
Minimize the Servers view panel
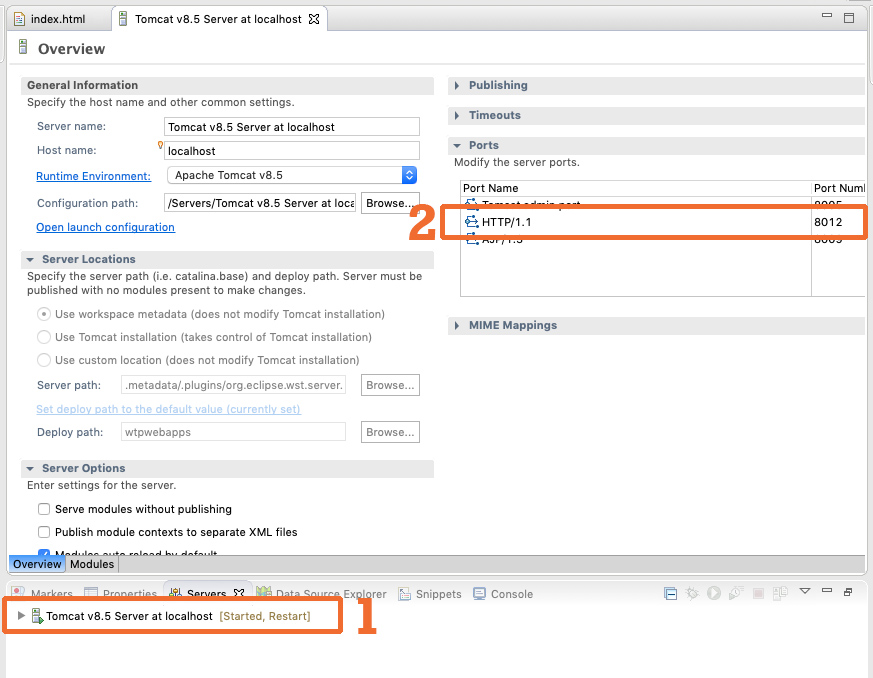[827, 590]
